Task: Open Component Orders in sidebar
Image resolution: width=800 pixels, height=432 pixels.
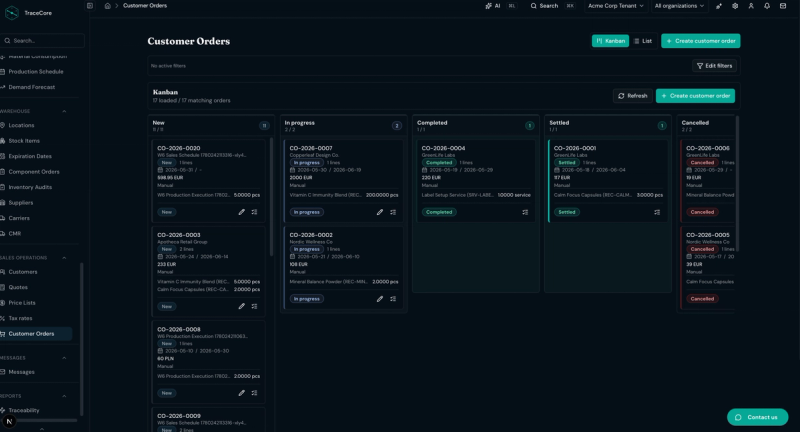Action: click(34, 172)
